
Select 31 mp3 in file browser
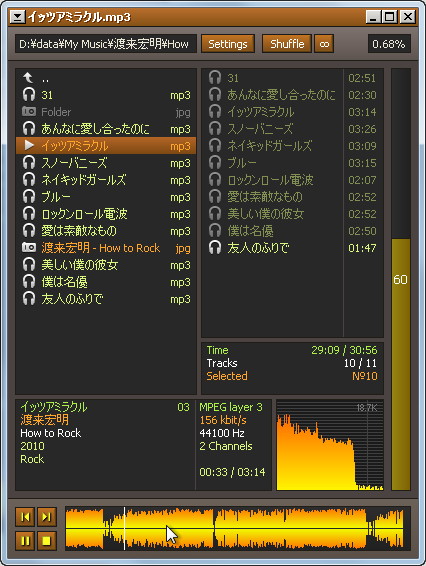tap(106, 95)
